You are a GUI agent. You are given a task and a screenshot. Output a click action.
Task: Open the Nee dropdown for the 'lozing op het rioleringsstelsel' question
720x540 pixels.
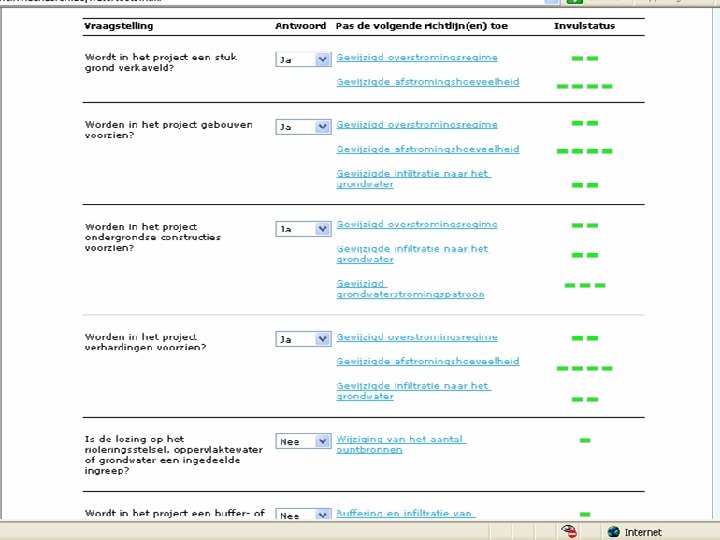point(303,441)
